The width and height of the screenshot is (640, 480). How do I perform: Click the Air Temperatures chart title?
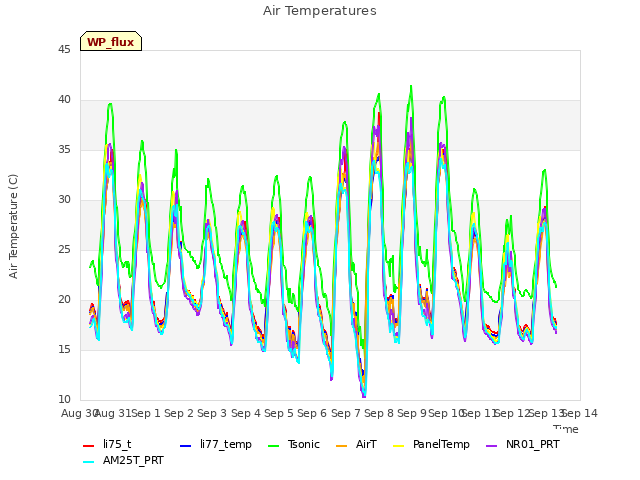click(320, 11)
